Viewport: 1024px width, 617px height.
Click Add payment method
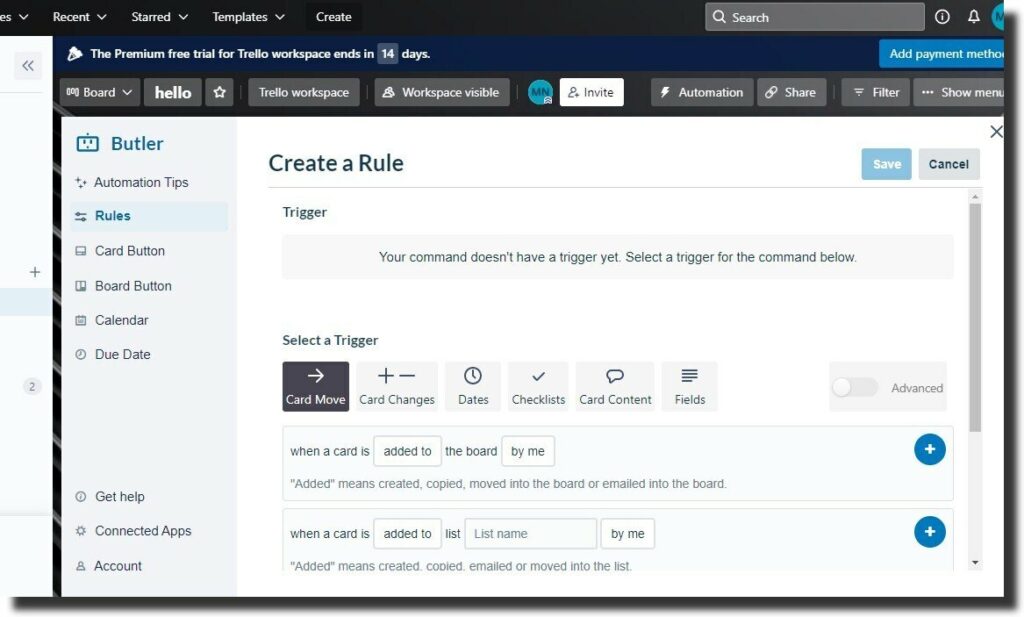(x=942, y=54)
